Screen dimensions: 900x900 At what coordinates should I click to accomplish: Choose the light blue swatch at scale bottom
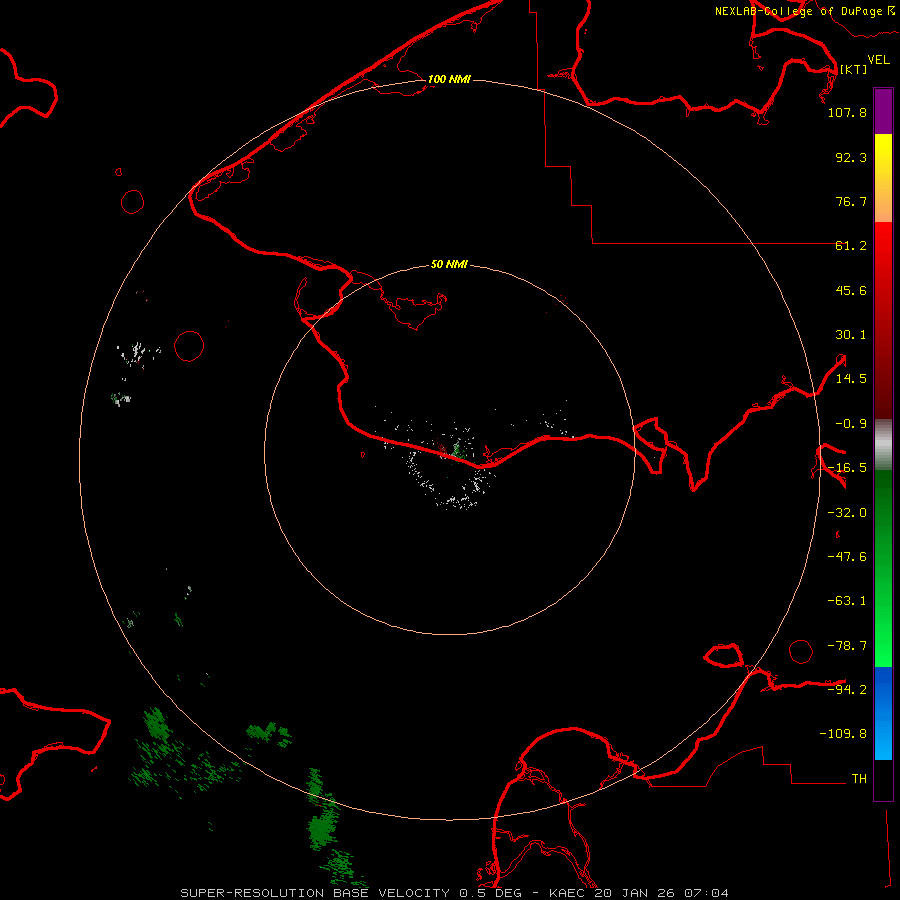tap(883, 745)
